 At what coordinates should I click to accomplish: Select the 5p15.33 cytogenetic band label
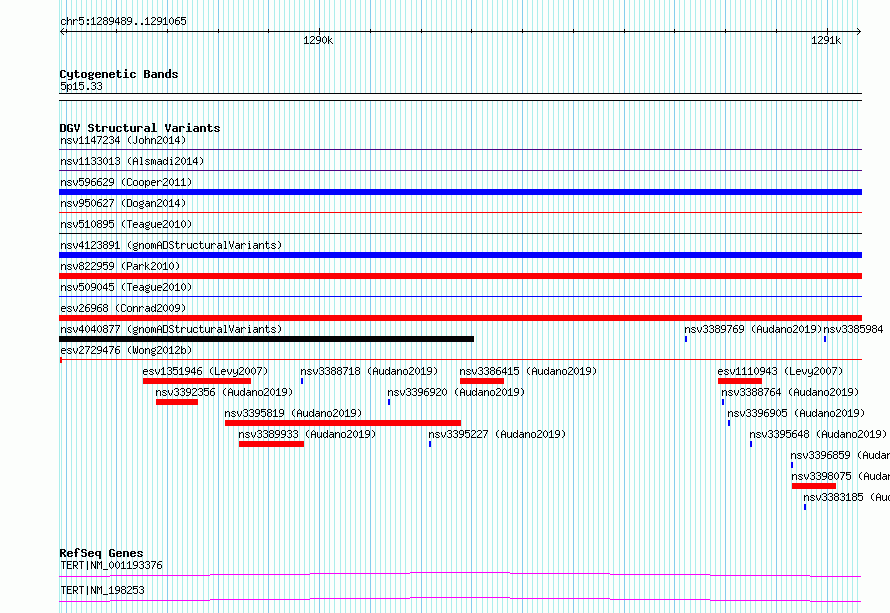pyautogui.click(x=81, y=86)
